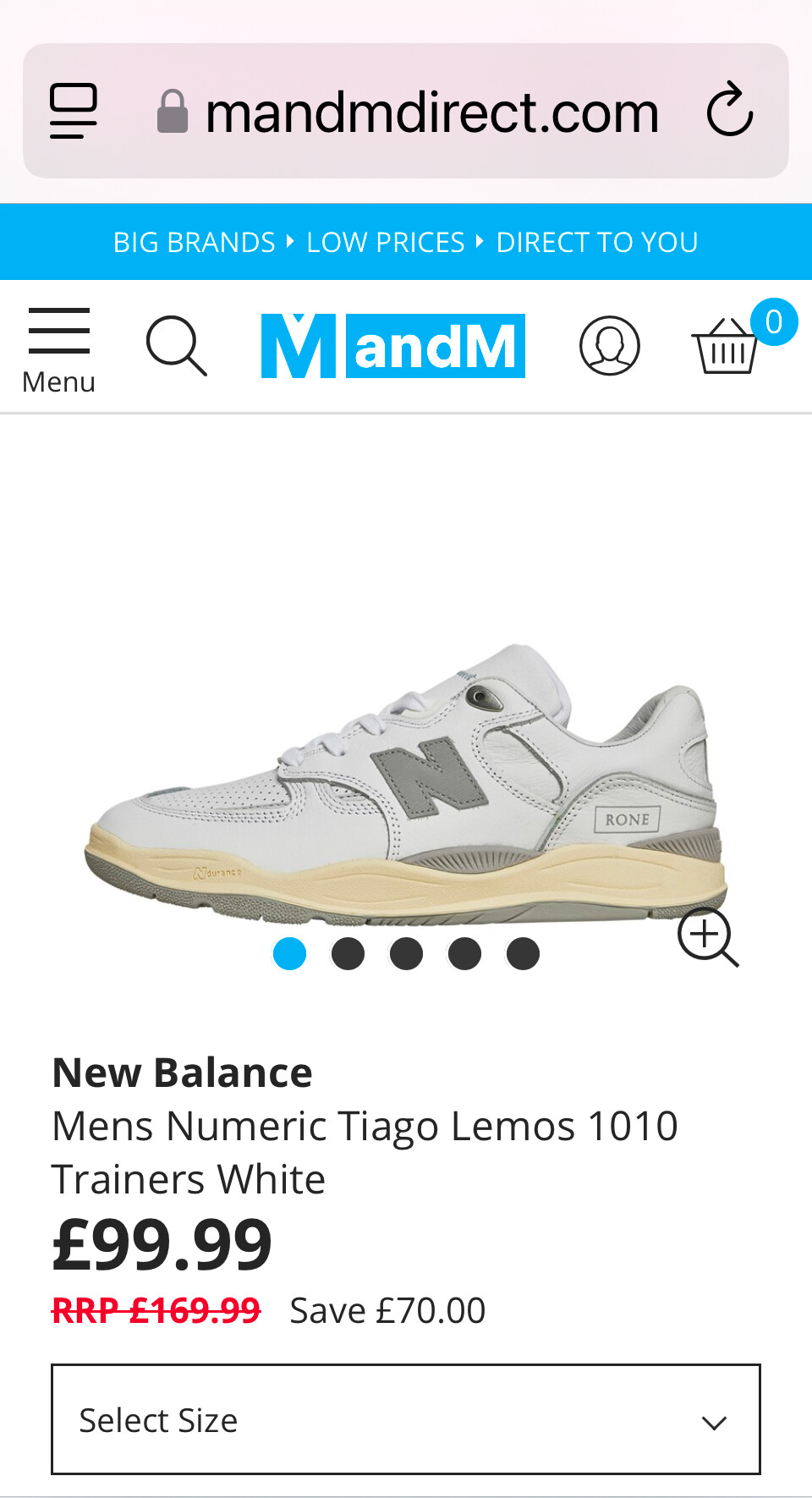Open the Select Size dropdown
This screenshot has width=812, height=1498.
(x=406, y=1419)
